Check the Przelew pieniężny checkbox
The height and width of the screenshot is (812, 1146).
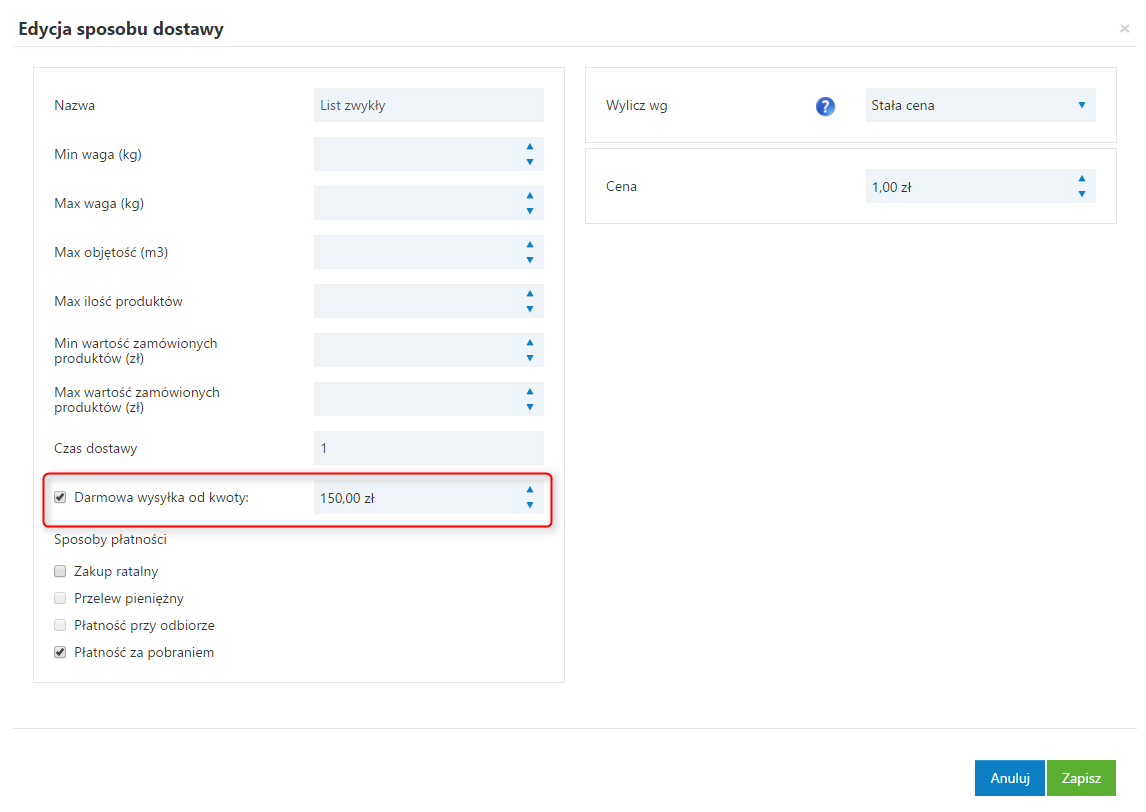(60, 599)
